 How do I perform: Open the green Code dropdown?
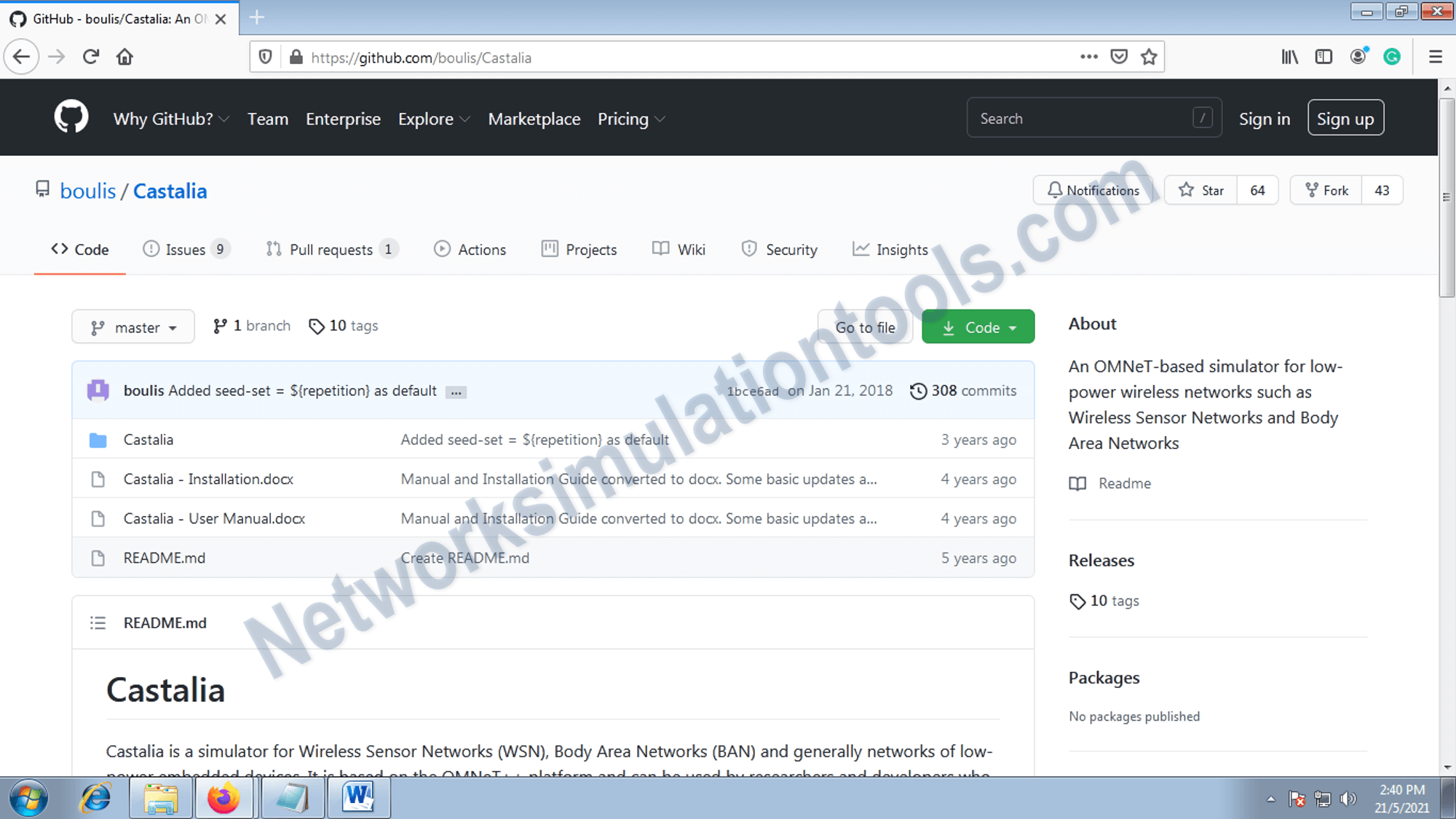coord(978,327)
